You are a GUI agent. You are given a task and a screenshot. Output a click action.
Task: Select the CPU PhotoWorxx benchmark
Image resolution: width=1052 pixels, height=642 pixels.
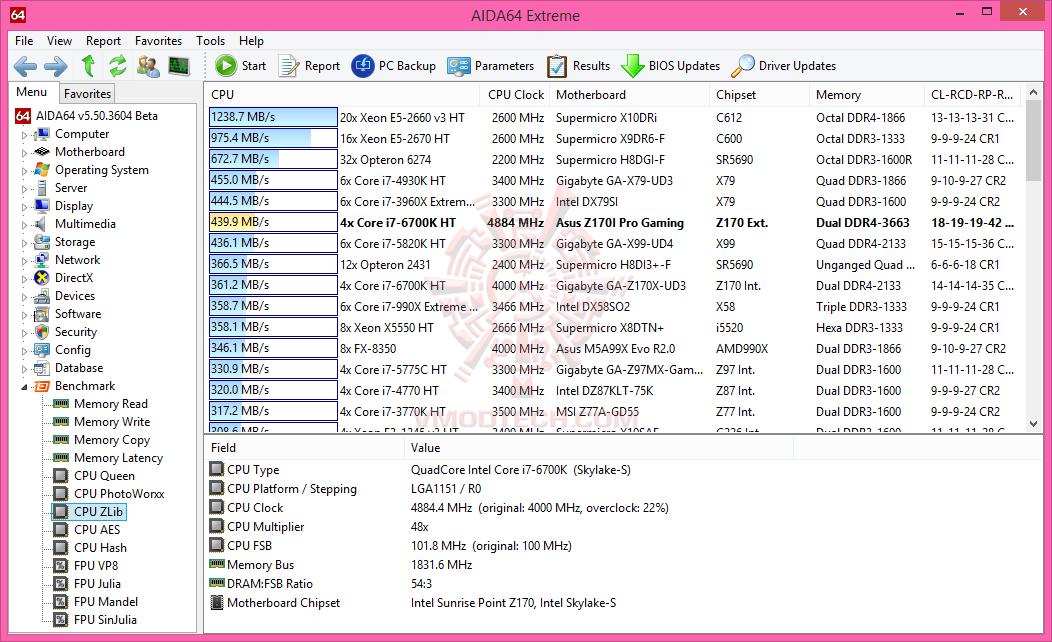(x=119, y=494)
